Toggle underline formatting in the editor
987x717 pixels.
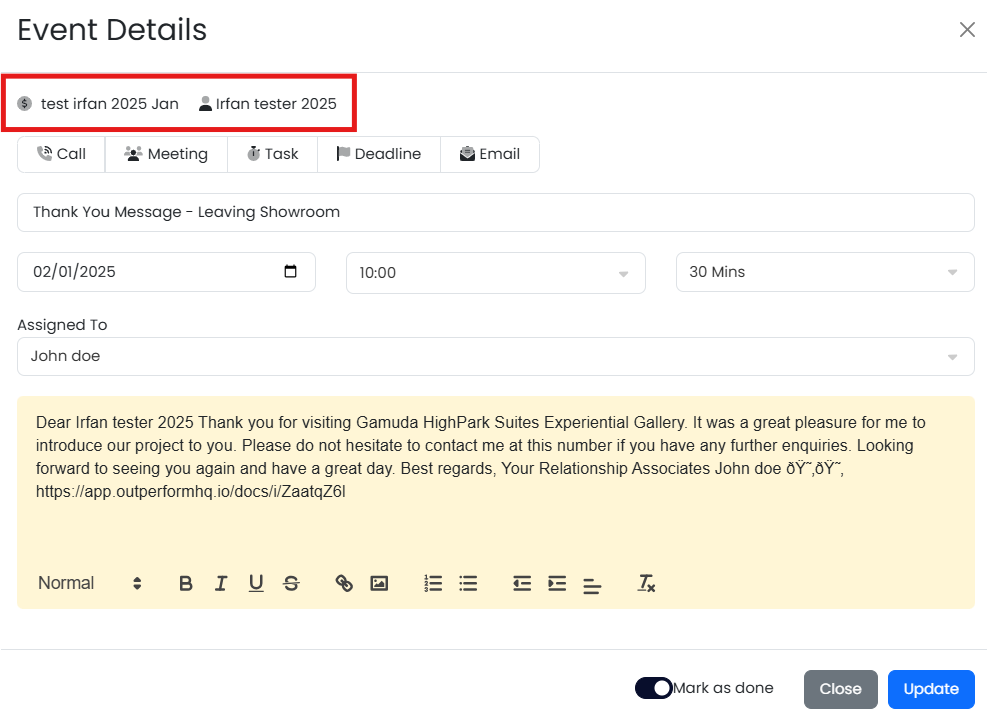256,583
